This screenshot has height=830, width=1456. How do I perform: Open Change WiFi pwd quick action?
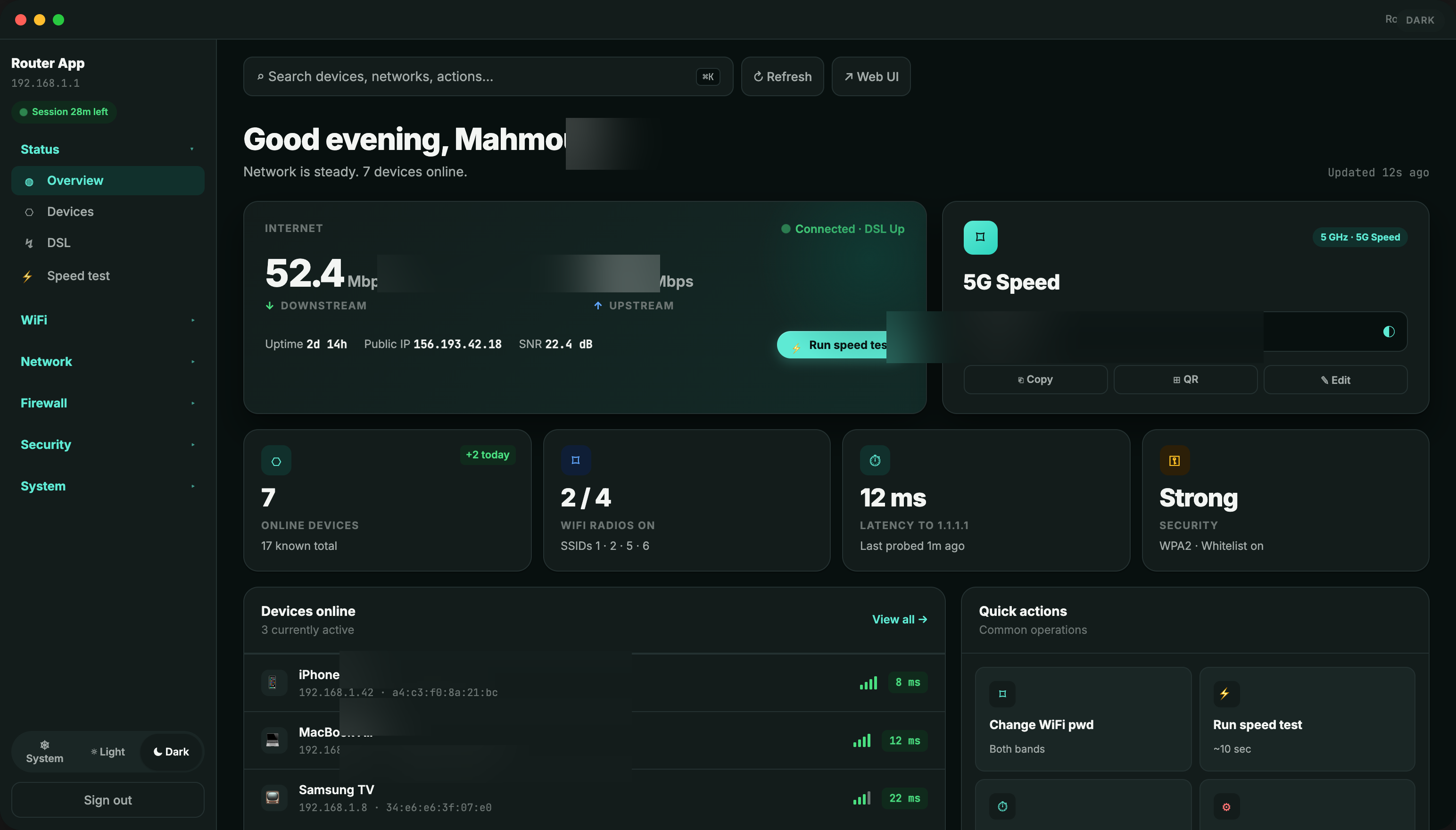(x=1083, y=719)
